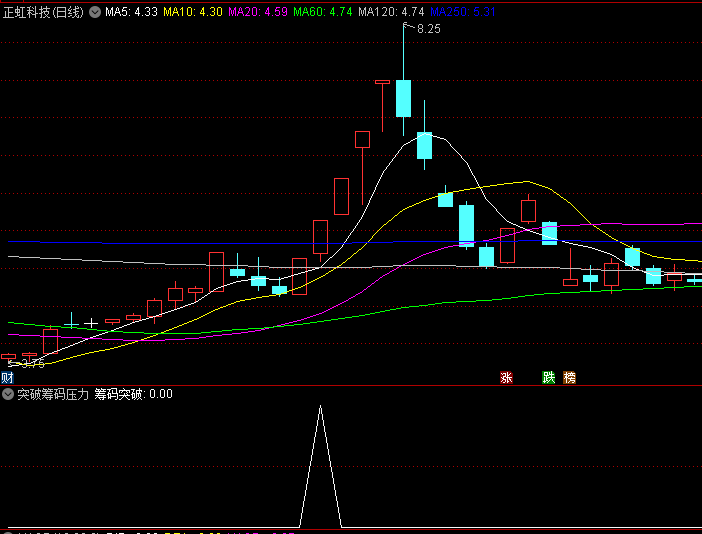Screen dimensions: 702x534
Task: Click the short blue MA250 line segment at left
Action: [x=70, y=242]
